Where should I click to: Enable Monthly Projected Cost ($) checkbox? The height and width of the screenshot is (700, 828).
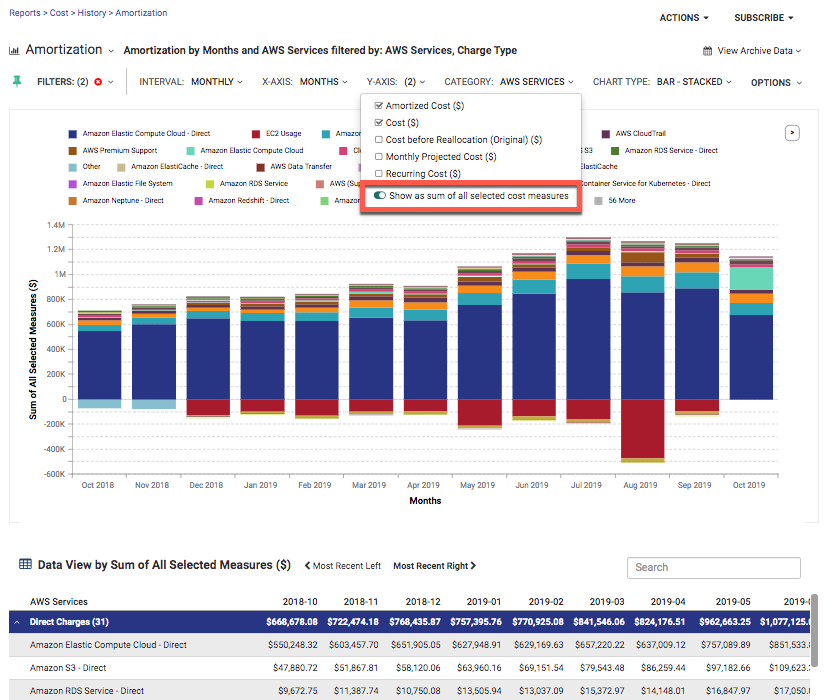tap(378, 156)
